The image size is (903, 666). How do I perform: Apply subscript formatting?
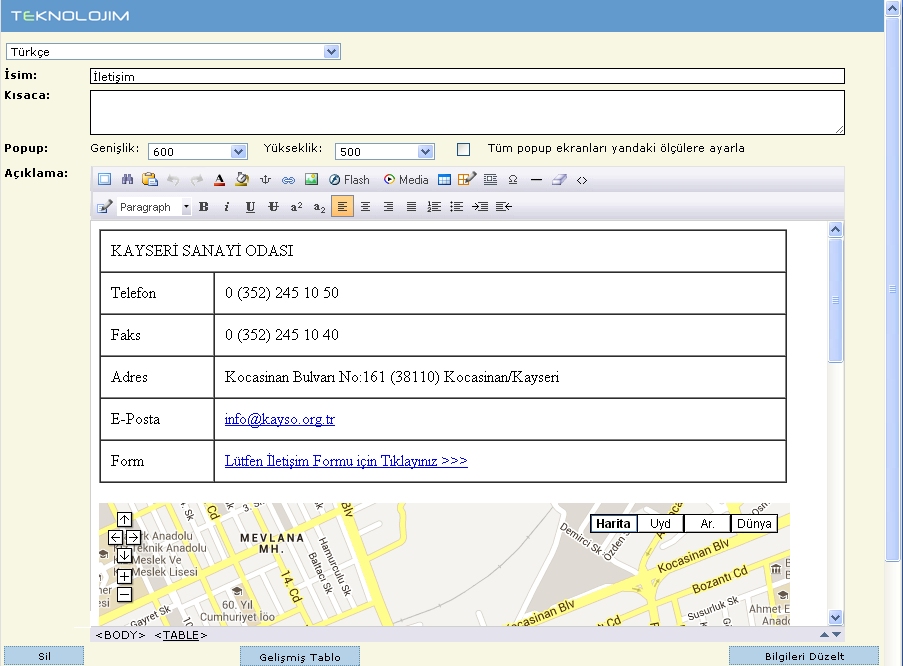click(x=319, y=207)
